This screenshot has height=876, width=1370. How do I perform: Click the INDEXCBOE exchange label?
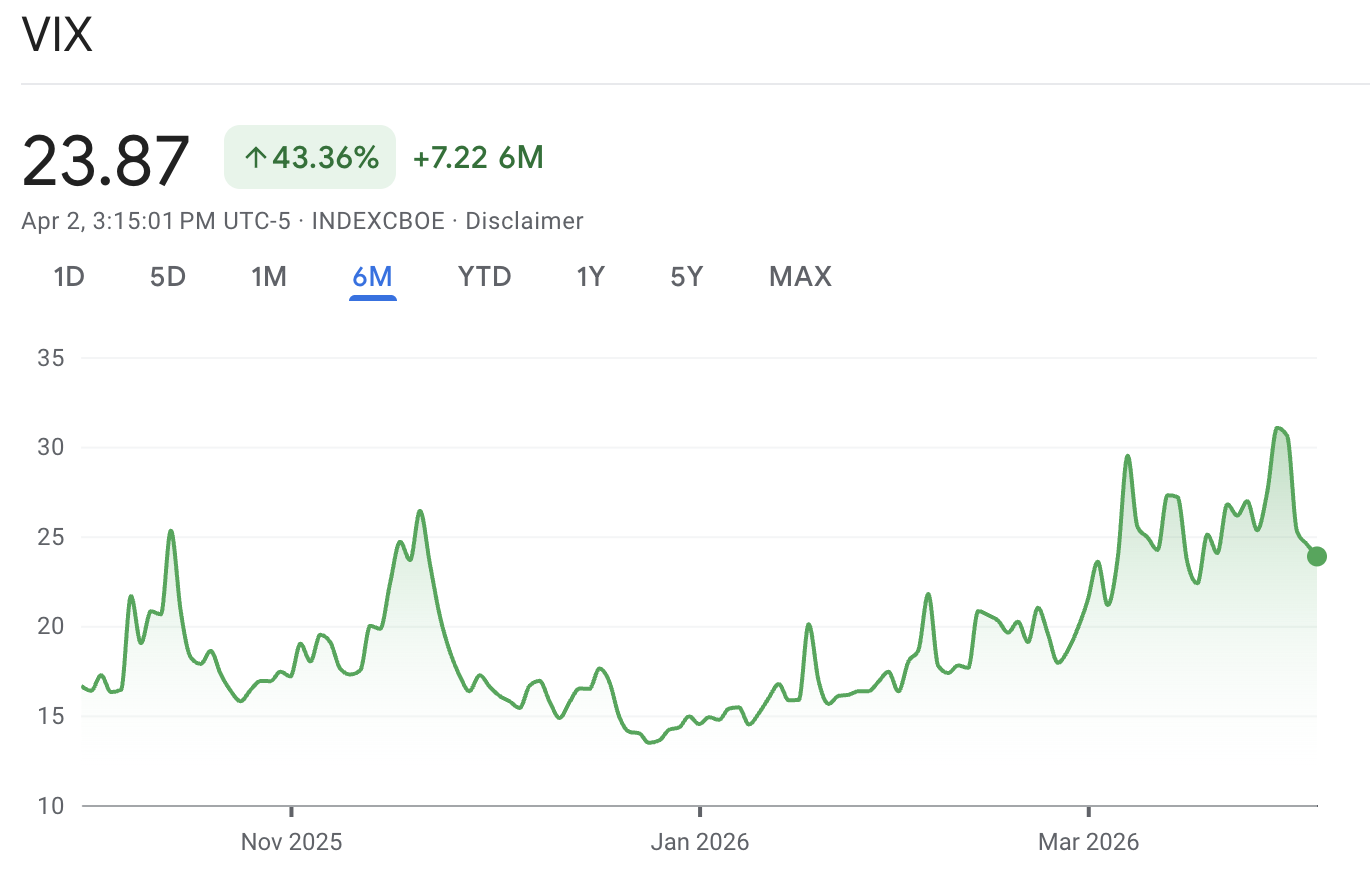pos(377,221)
